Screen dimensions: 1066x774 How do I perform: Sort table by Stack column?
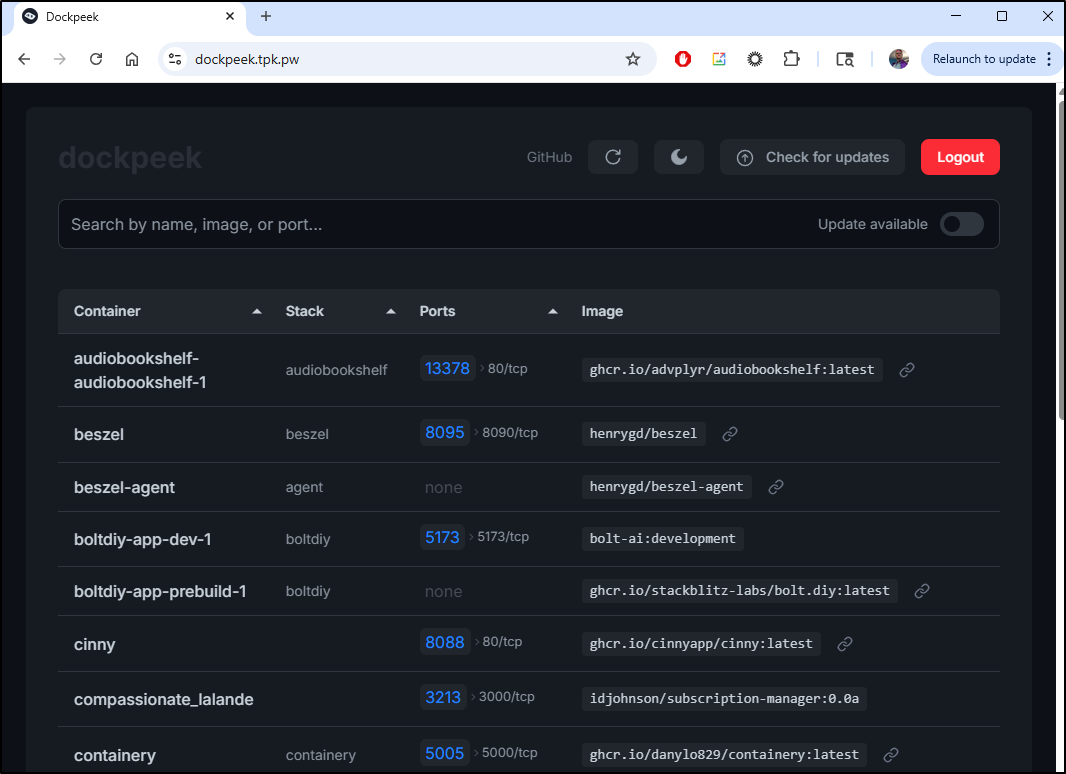coord(341,312)
